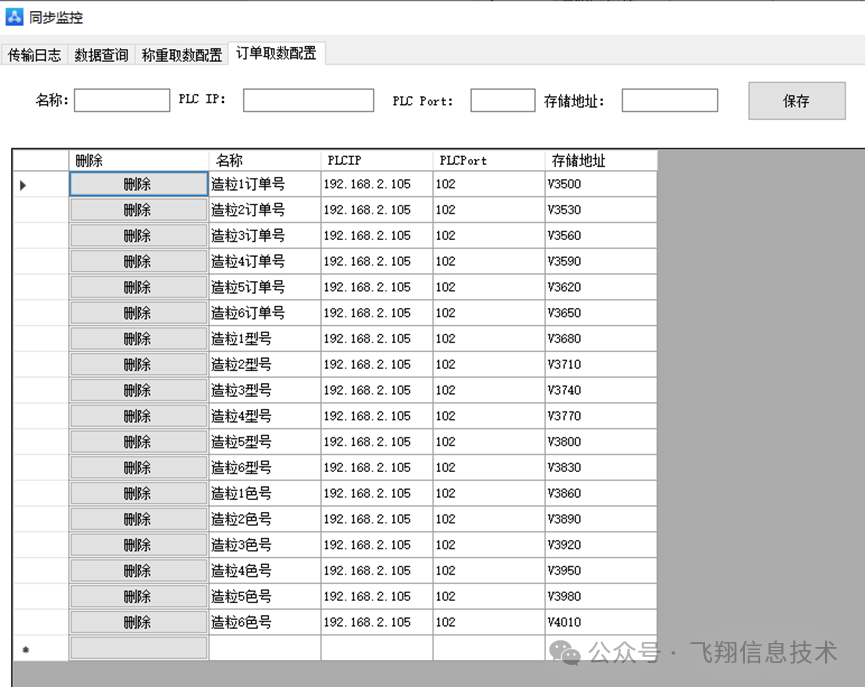Click address cell V3920
The width and height of the screenshot is (865, 687).
click(601, 545)
